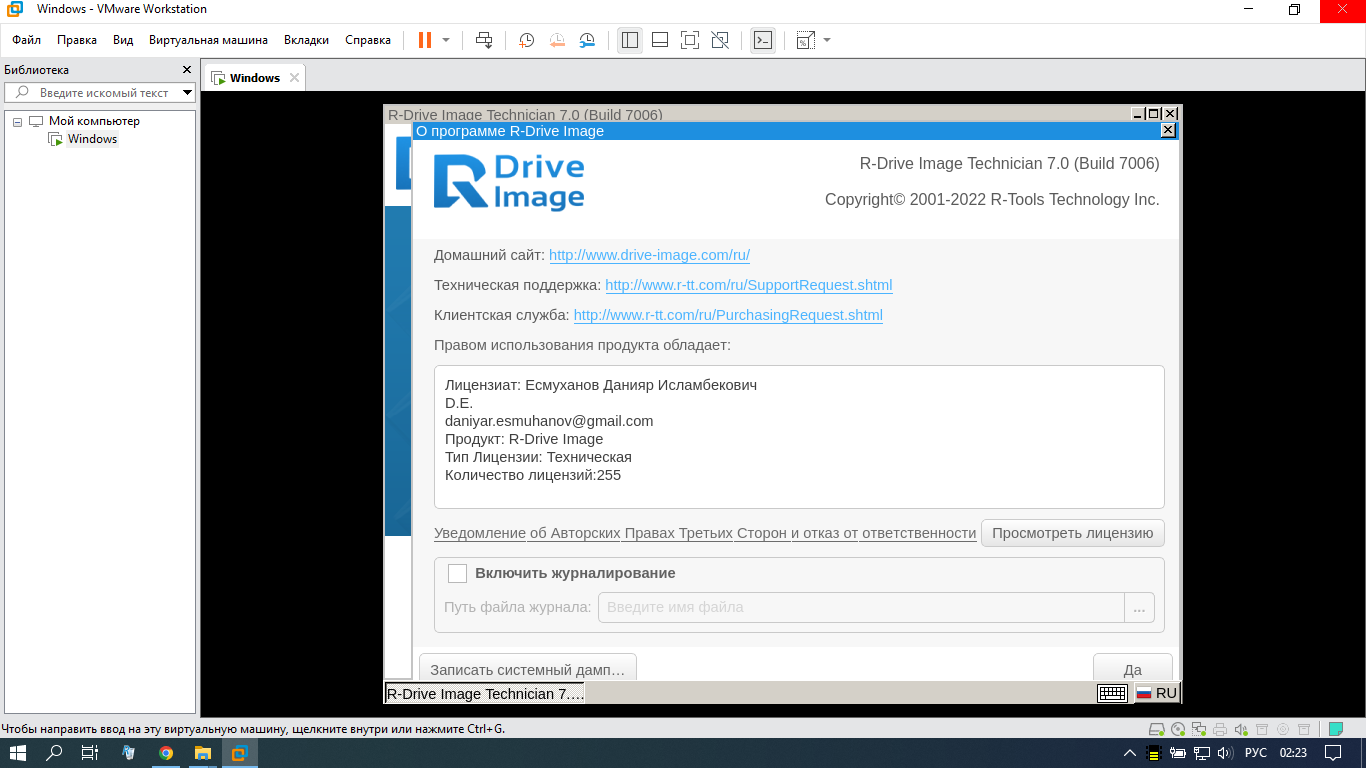
Task: Click the Записать системный дамп button
Action: coord(527,669)
